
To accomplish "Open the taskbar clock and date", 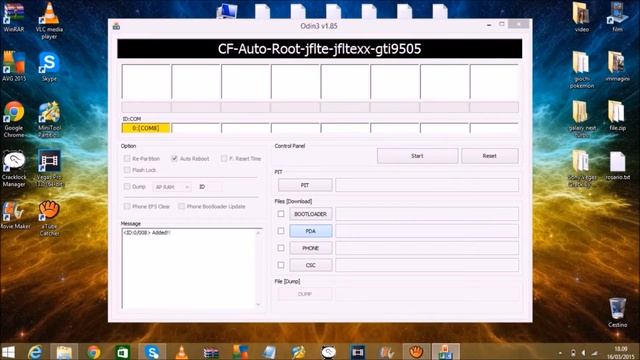I will coord(620,352).
